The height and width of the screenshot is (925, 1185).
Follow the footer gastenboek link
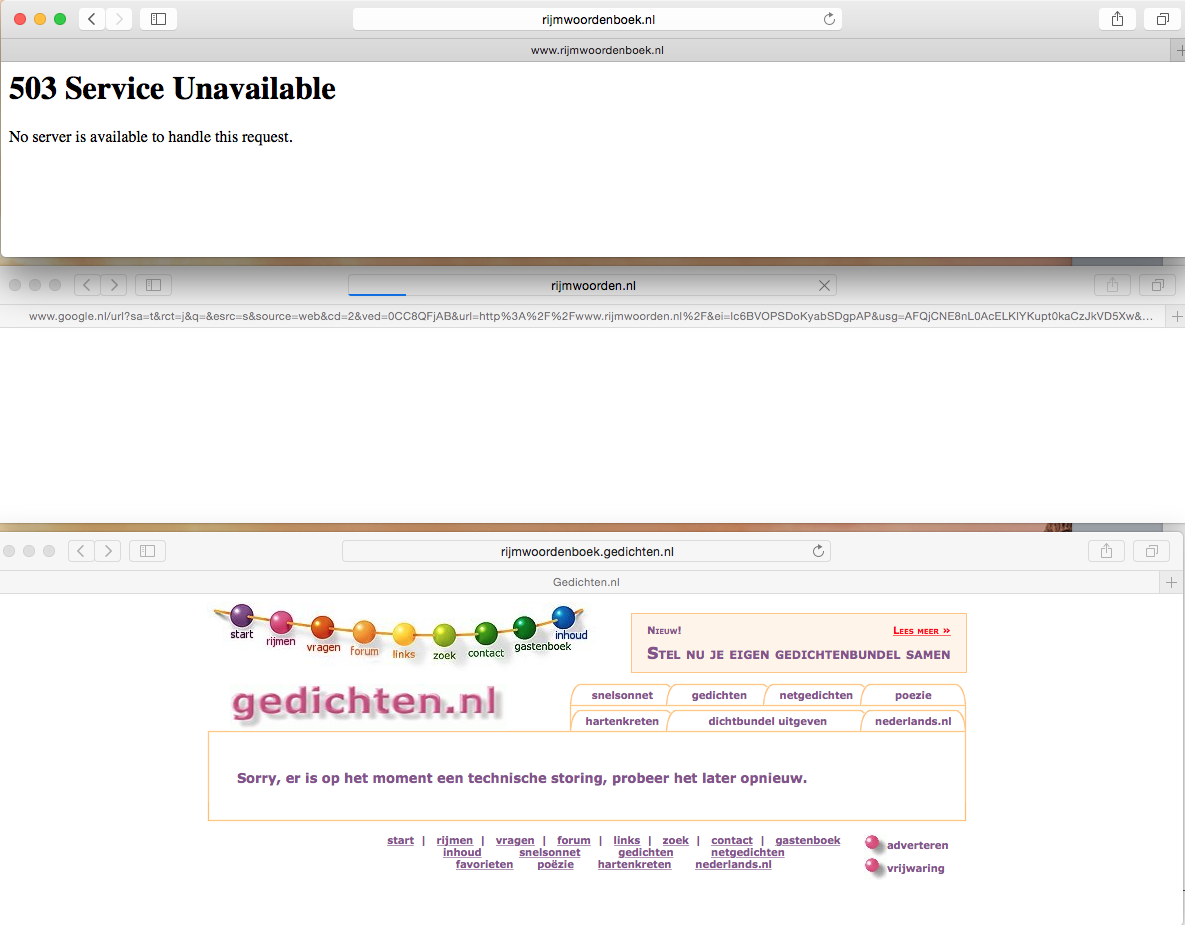pyautogui.click(x=807, y=840)
